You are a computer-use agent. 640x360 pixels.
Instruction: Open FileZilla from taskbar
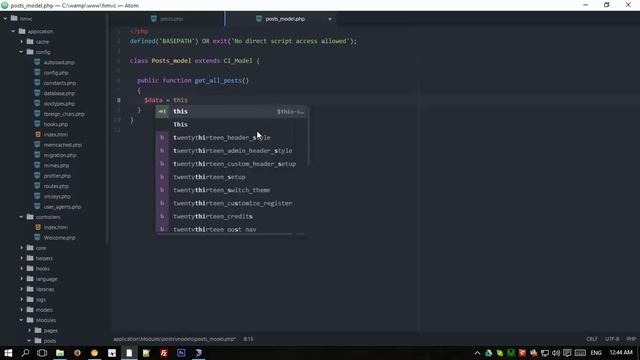164,353
